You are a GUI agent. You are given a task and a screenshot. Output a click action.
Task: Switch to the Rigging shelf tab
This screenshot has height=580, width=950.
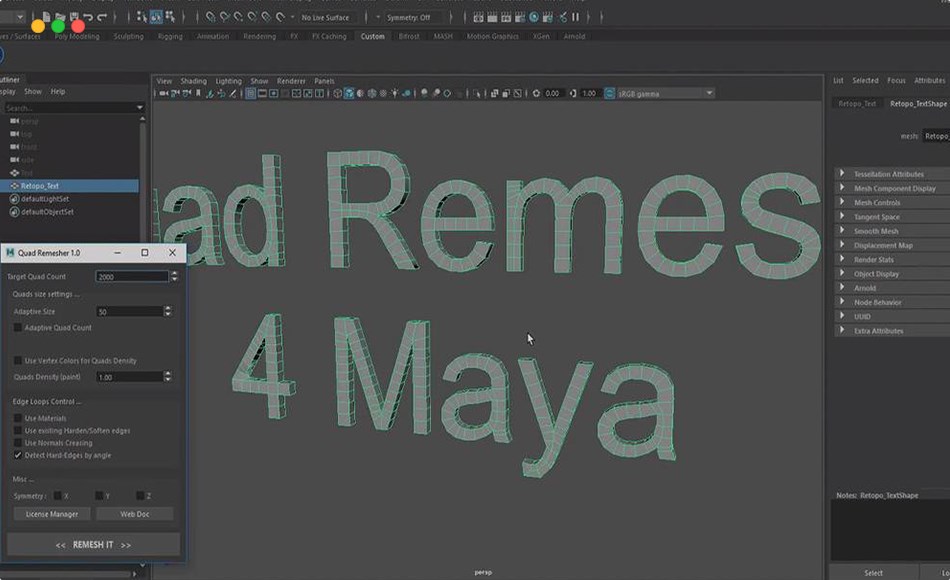[170, 36]
